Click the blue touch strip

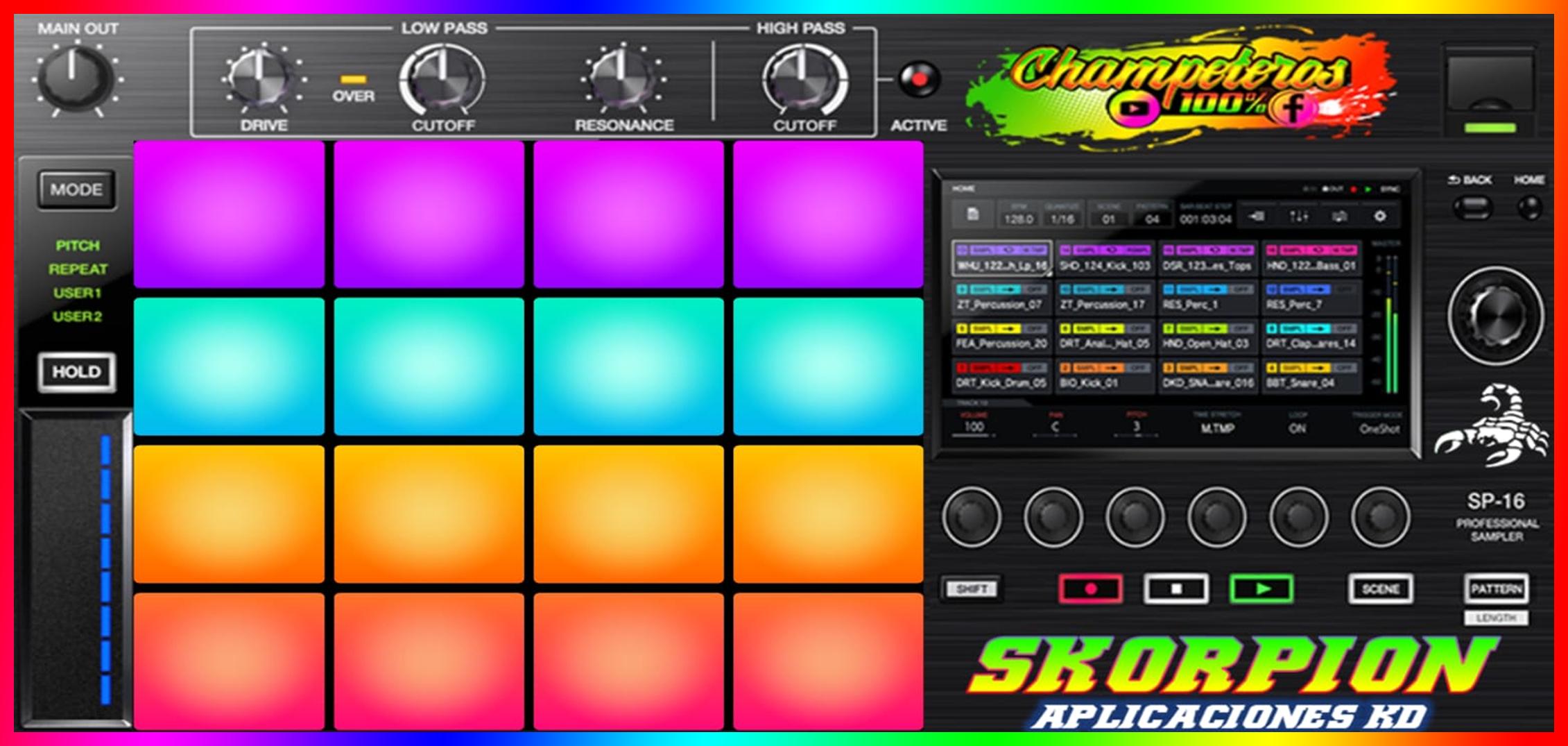(x=105, y=569)
